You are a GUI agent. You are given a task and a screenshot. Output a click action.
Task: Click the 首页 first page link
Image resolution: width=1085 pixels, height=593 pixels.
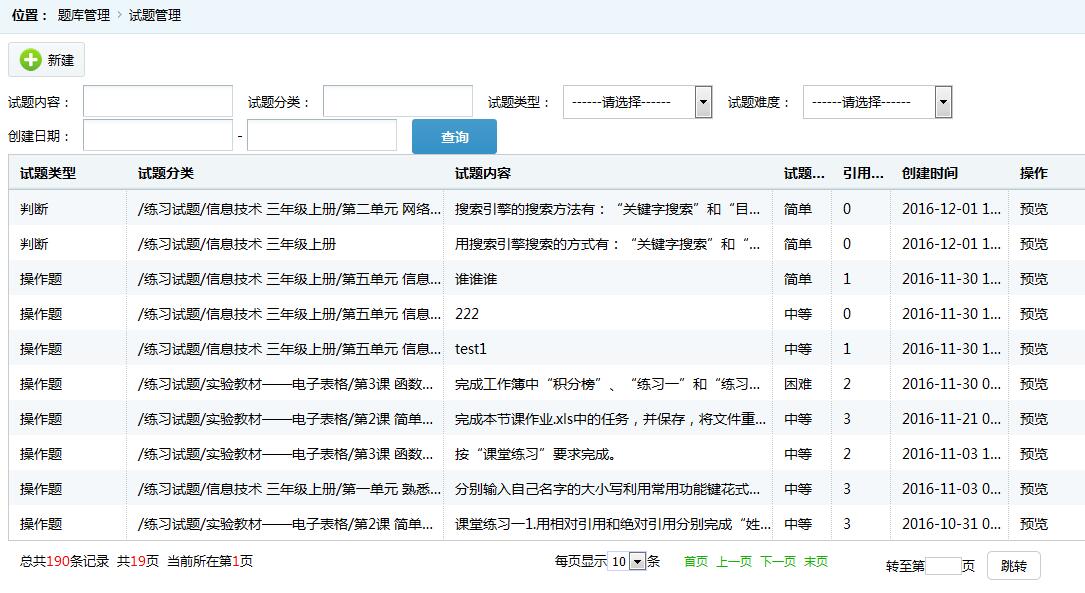coord(696,562)
